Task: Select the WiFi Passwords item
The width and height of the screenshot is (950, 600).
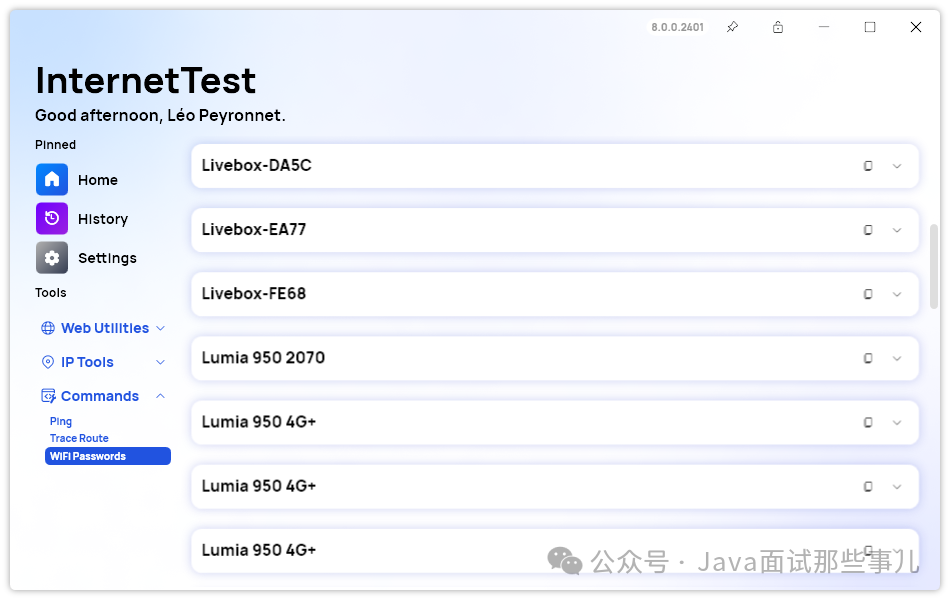Action: (108, 456)
